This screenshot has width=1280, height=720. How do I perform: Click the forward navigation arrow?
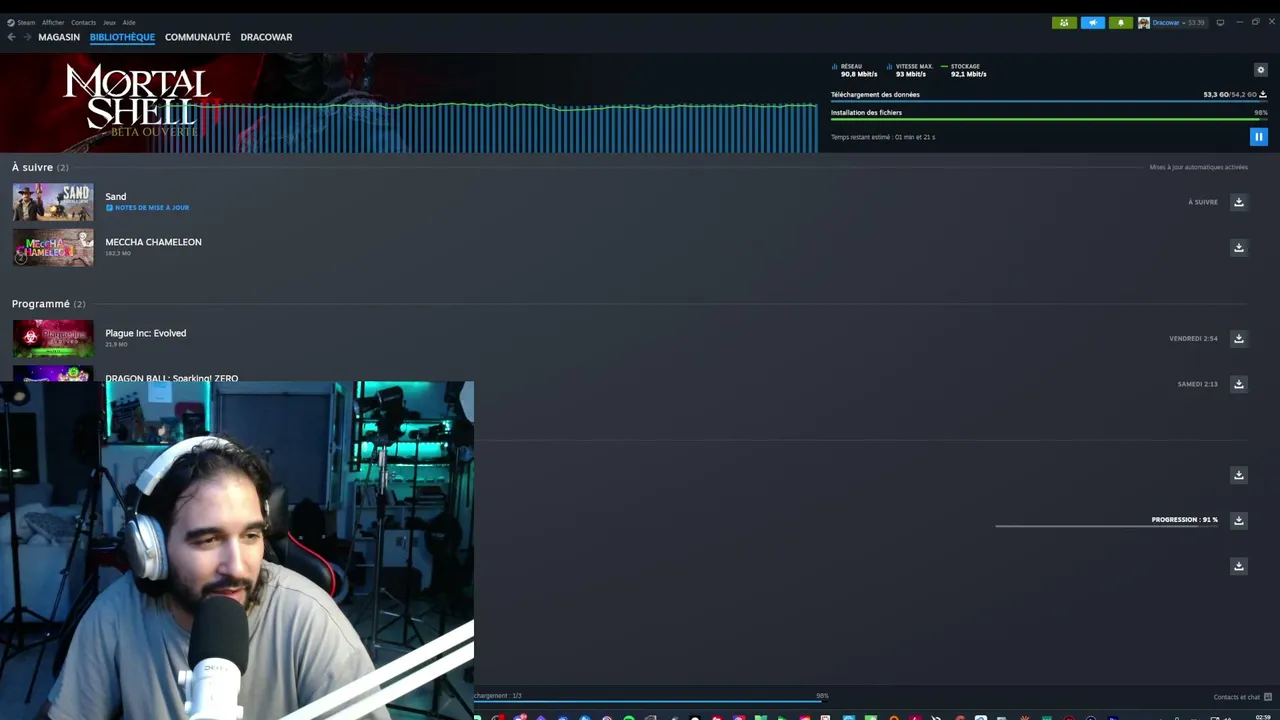pyautogui.click(x=27, y=37)
